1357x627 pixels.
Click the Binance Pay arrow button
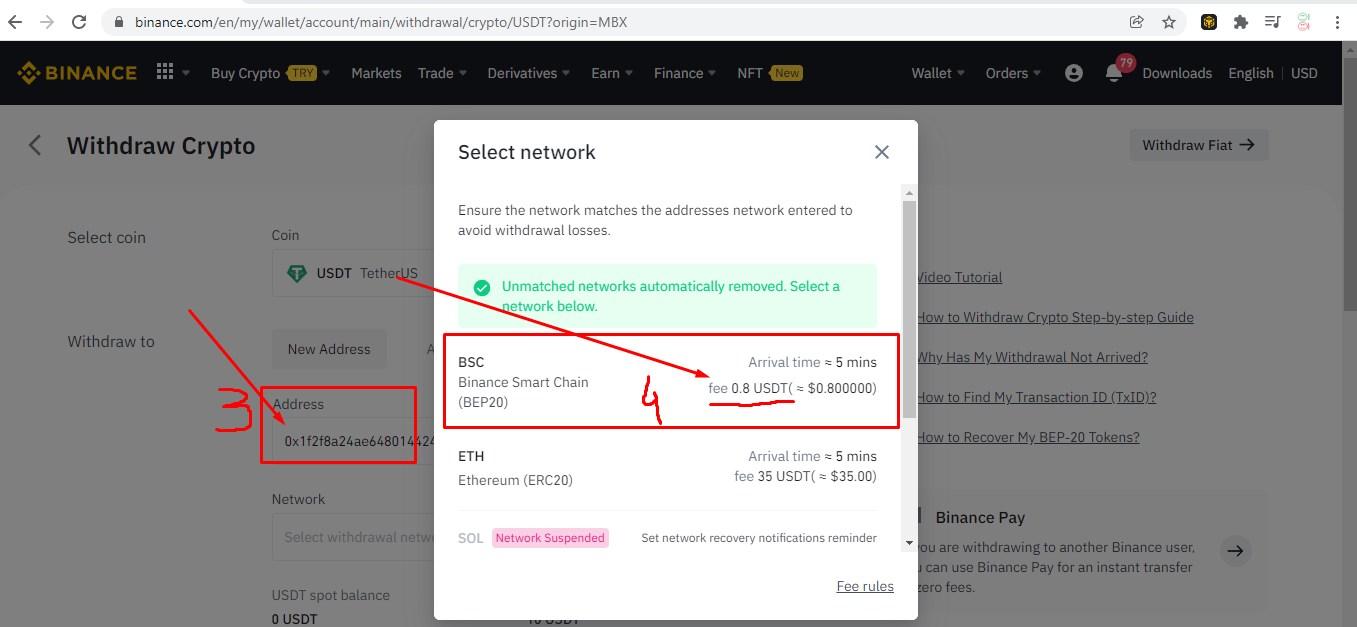click(1236, 550)
